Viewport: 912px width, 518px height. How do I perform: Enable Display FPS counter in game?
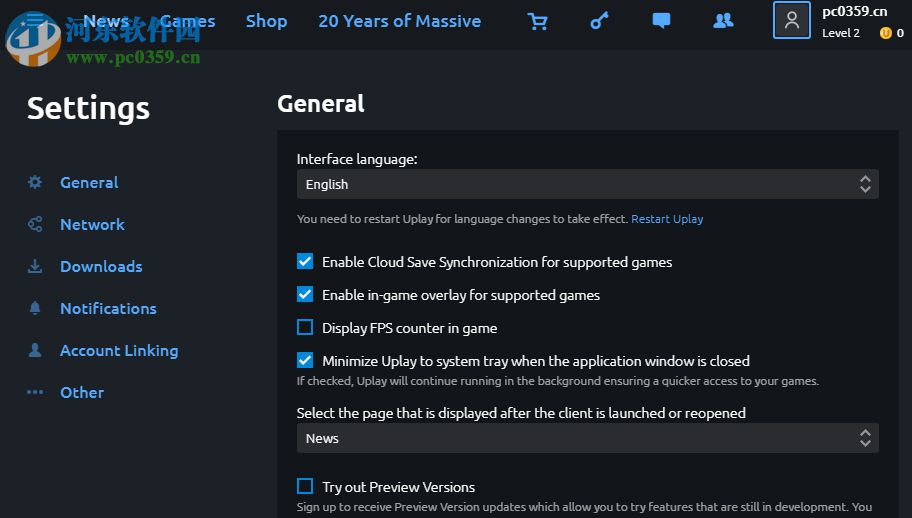305,328
